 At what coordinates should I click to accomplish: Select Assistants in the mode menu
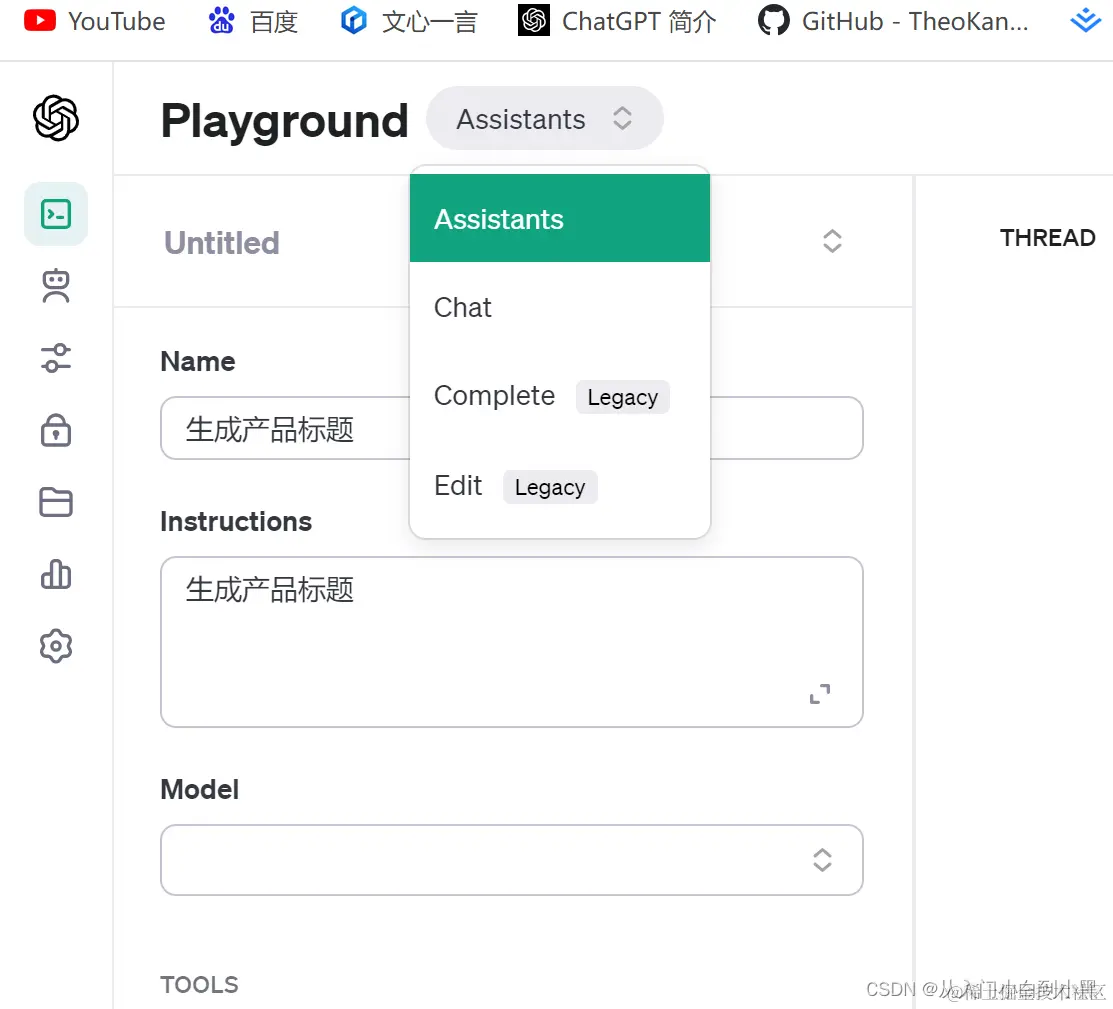coord(560,219)
